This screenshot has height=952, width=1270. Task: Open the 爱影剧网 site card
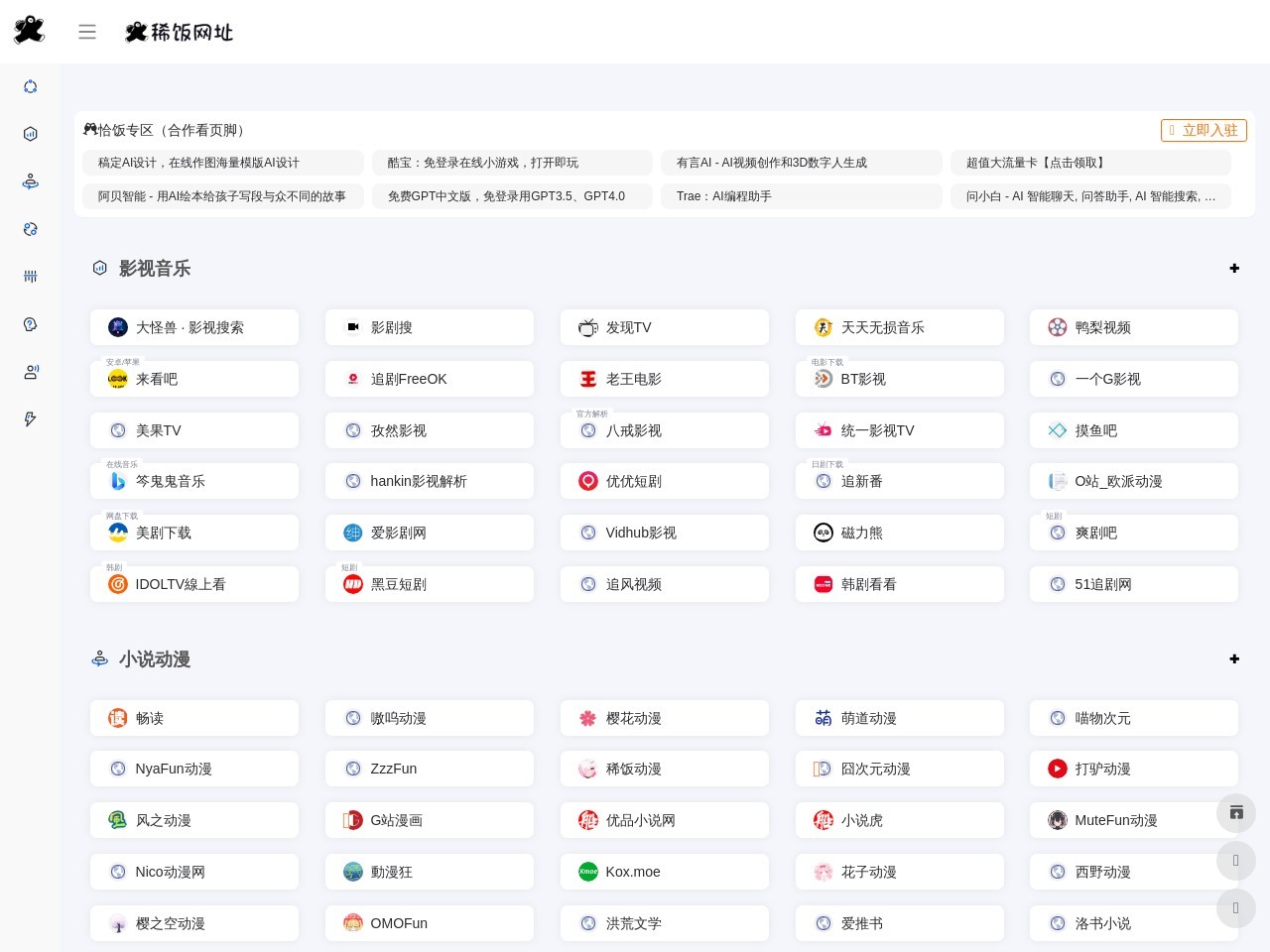tap(430, 533)
